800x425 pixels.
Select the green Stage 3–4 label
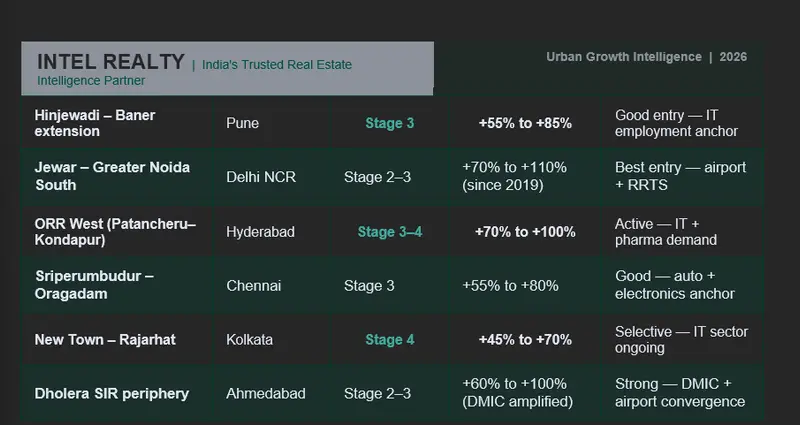pyautogui.click(x=390, y=232)
